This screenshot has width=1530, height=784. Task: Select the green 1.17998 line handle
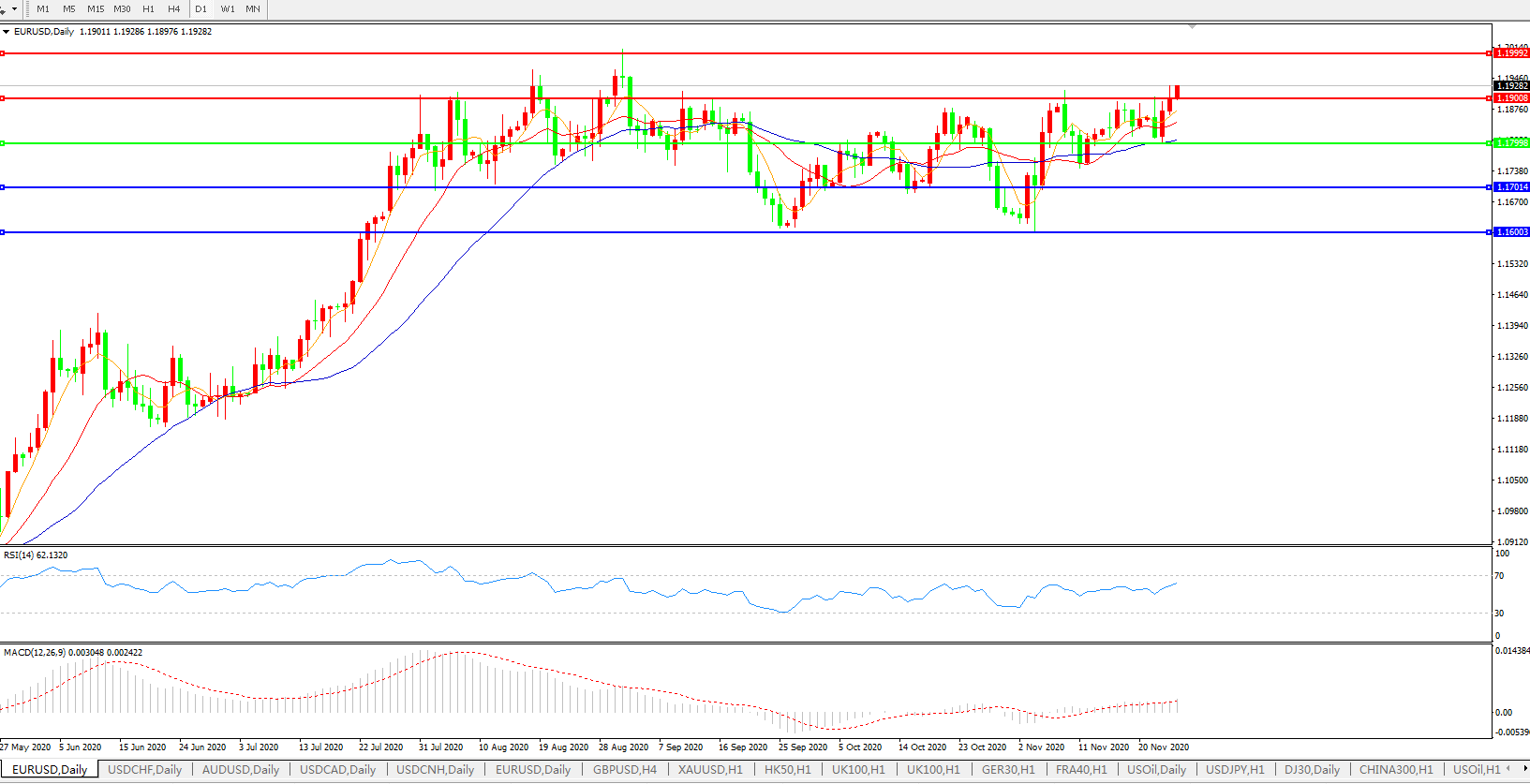pyautogui.click(x=3, y=143)
